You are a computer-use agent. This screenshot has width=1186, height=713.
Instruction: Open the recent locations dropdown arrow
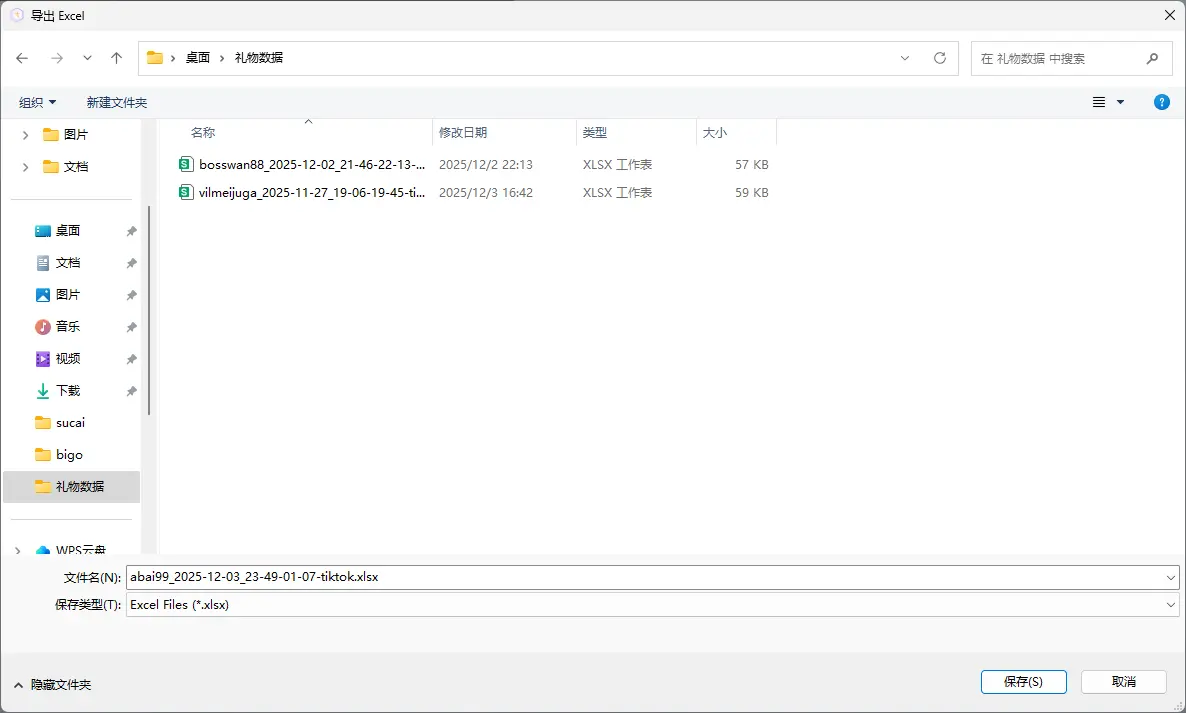(87, 58)
